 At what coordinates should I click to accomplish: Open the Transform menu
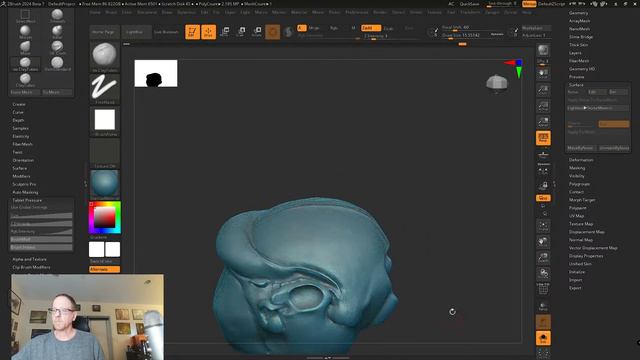(x=470, y=12)
